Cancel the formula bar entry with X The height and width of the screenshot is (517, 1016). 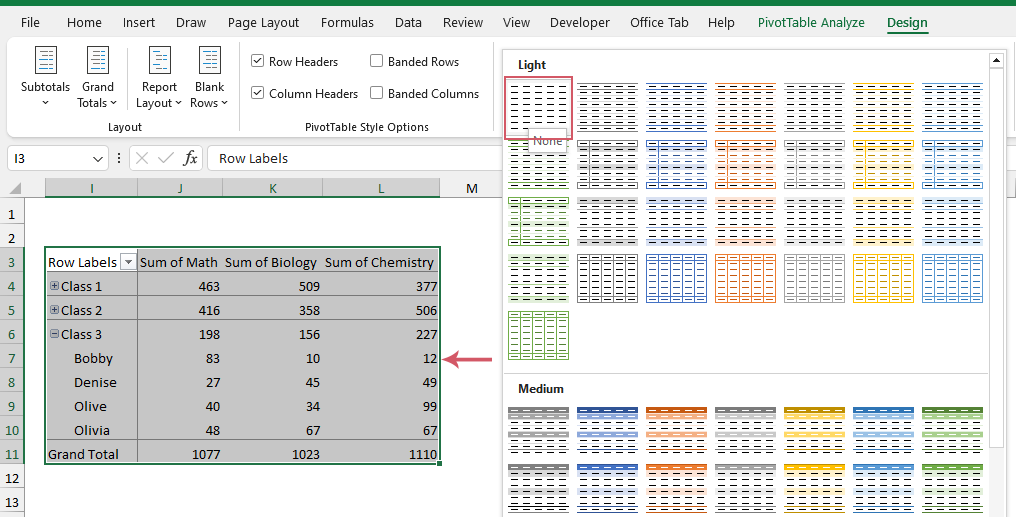point(142,158)
